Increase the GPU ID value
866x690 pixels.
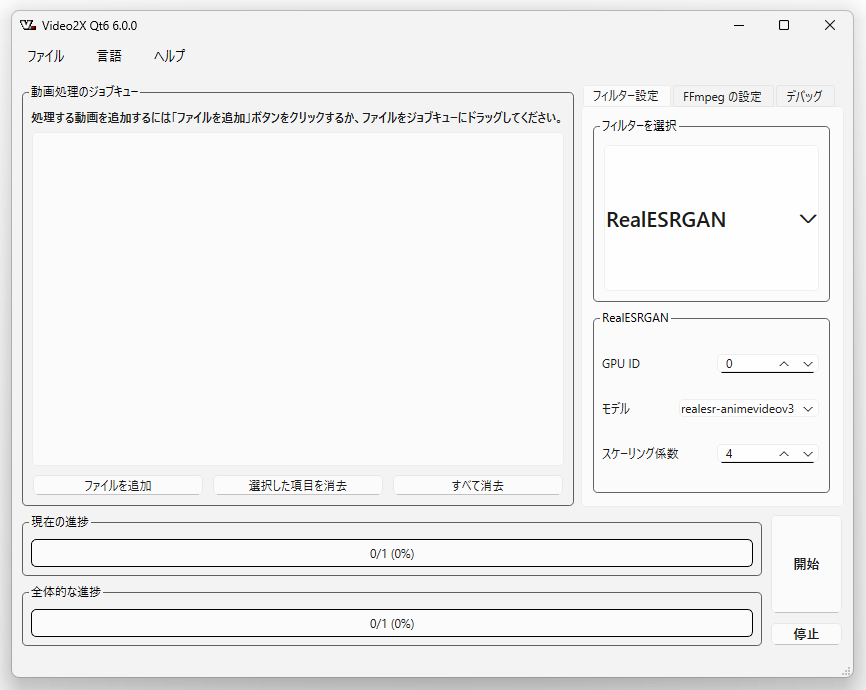coord(784,364)
